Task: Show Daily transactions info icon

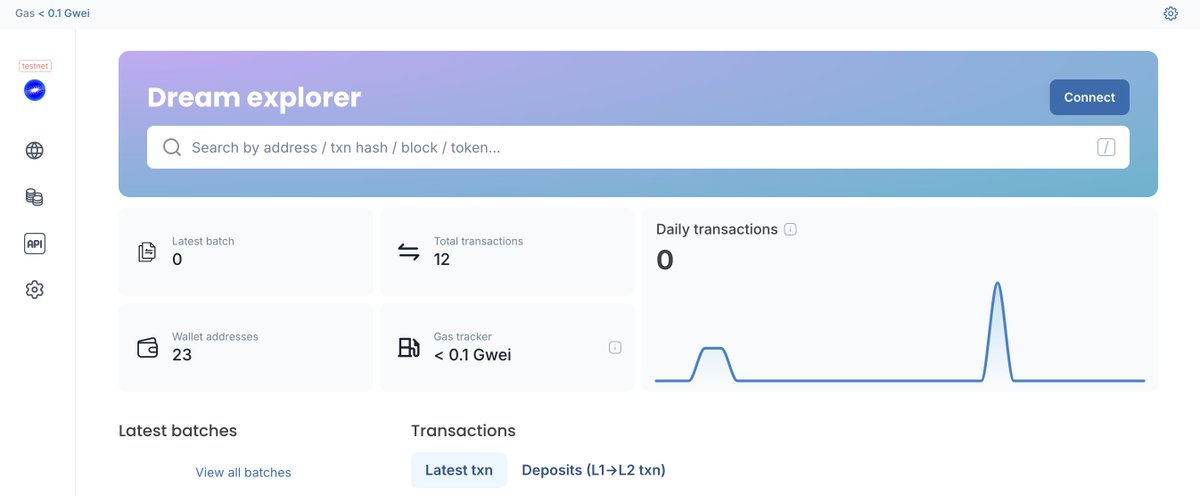Action: tap(790, 230)
